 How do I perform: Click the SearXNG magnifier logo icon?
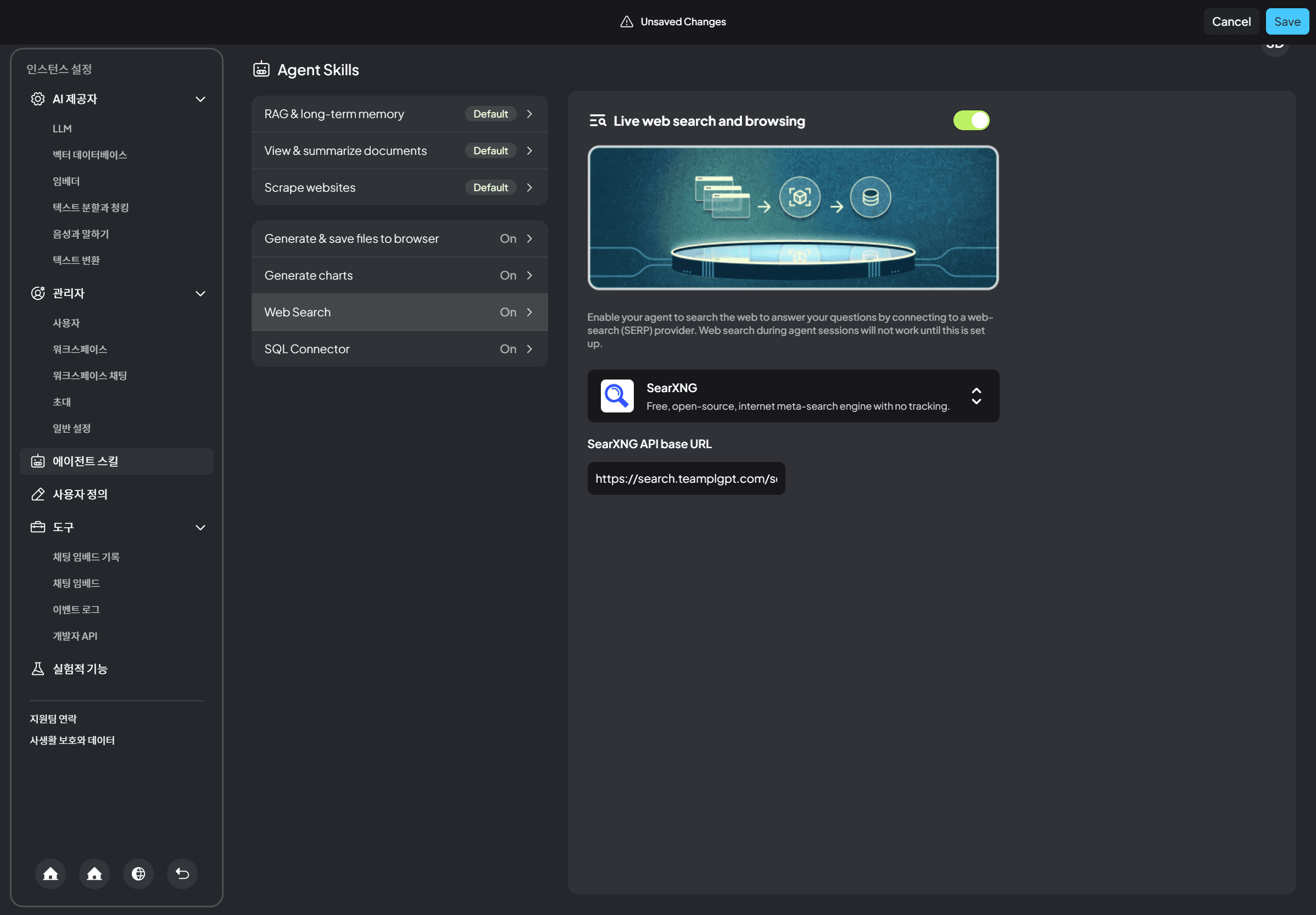[x=617, y=395]
